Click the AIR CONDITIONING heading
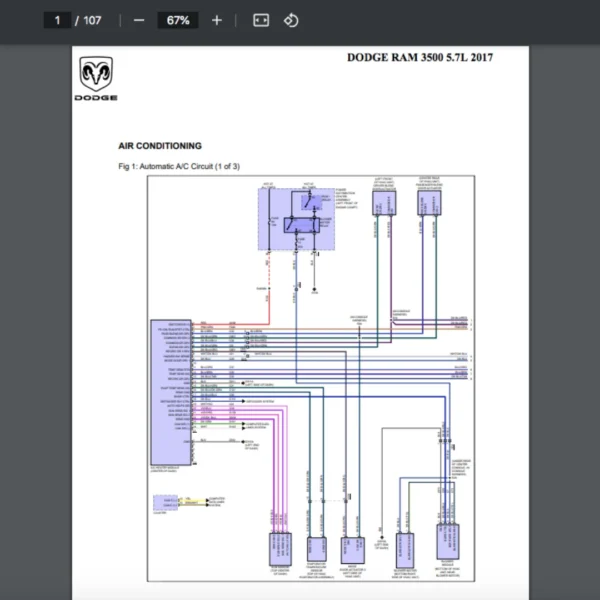This screenshot has width=600, height=600. click(160, 146)
